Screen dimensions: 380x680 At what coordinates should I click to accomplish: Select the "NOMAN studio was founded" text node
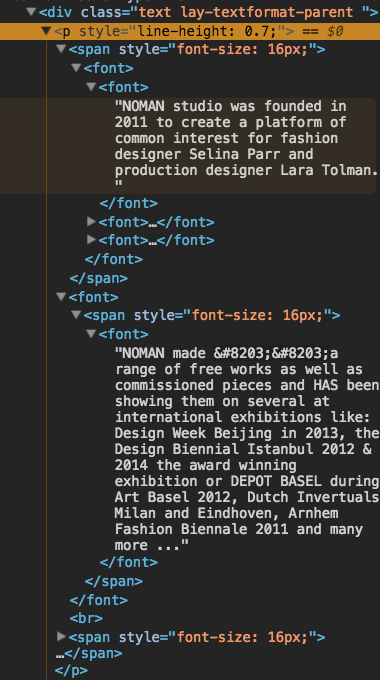(246, 146)
